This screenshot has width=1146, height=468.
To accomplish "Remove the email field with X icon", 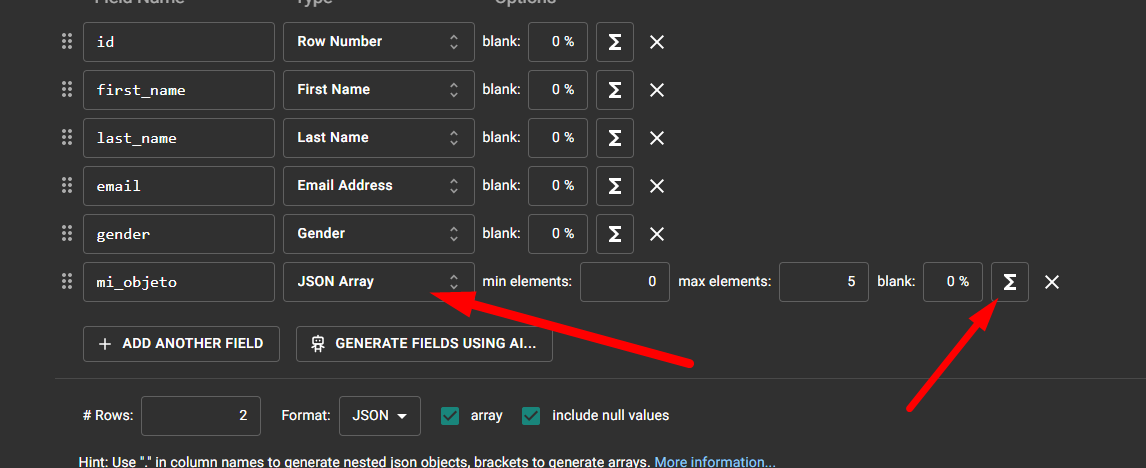I will coord(657,186).
